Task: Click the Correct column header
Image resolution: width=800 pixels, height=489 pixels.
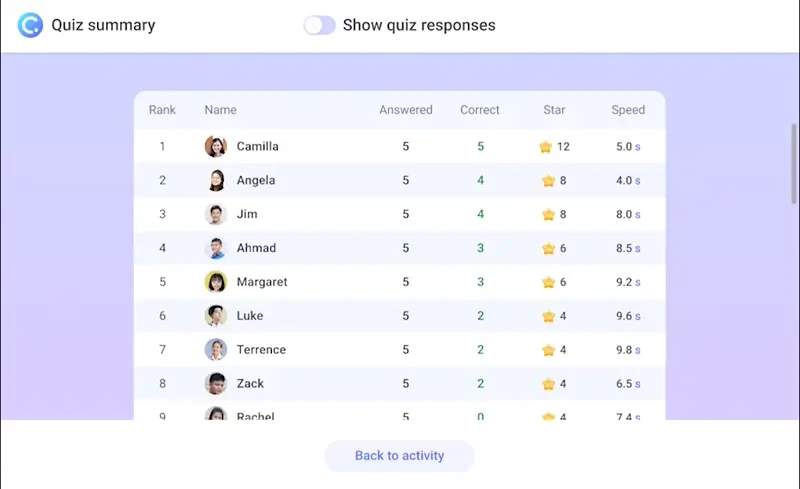Action: pos(480,110)
